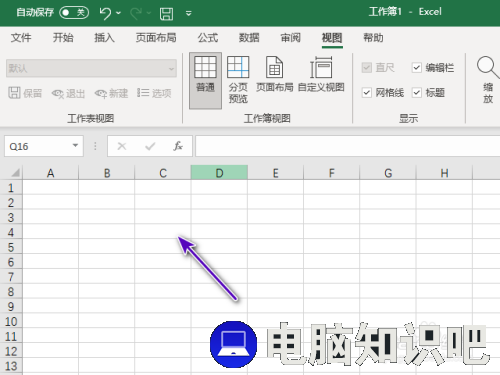Click the 退出 sheet view button

[x=68, y=93]
